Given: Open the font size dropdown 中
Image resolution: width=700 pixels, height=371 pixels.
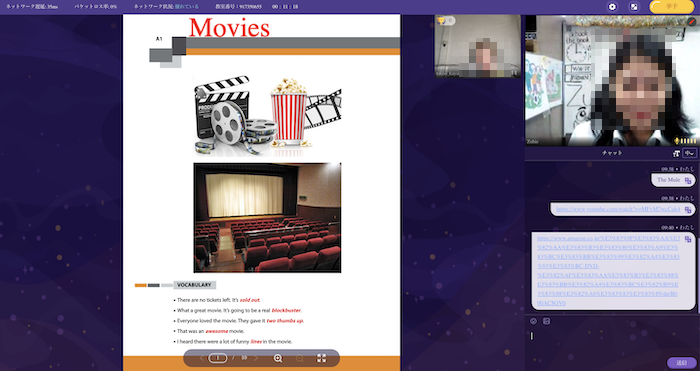Looking at the screenshot, I should tap(690, 153).
